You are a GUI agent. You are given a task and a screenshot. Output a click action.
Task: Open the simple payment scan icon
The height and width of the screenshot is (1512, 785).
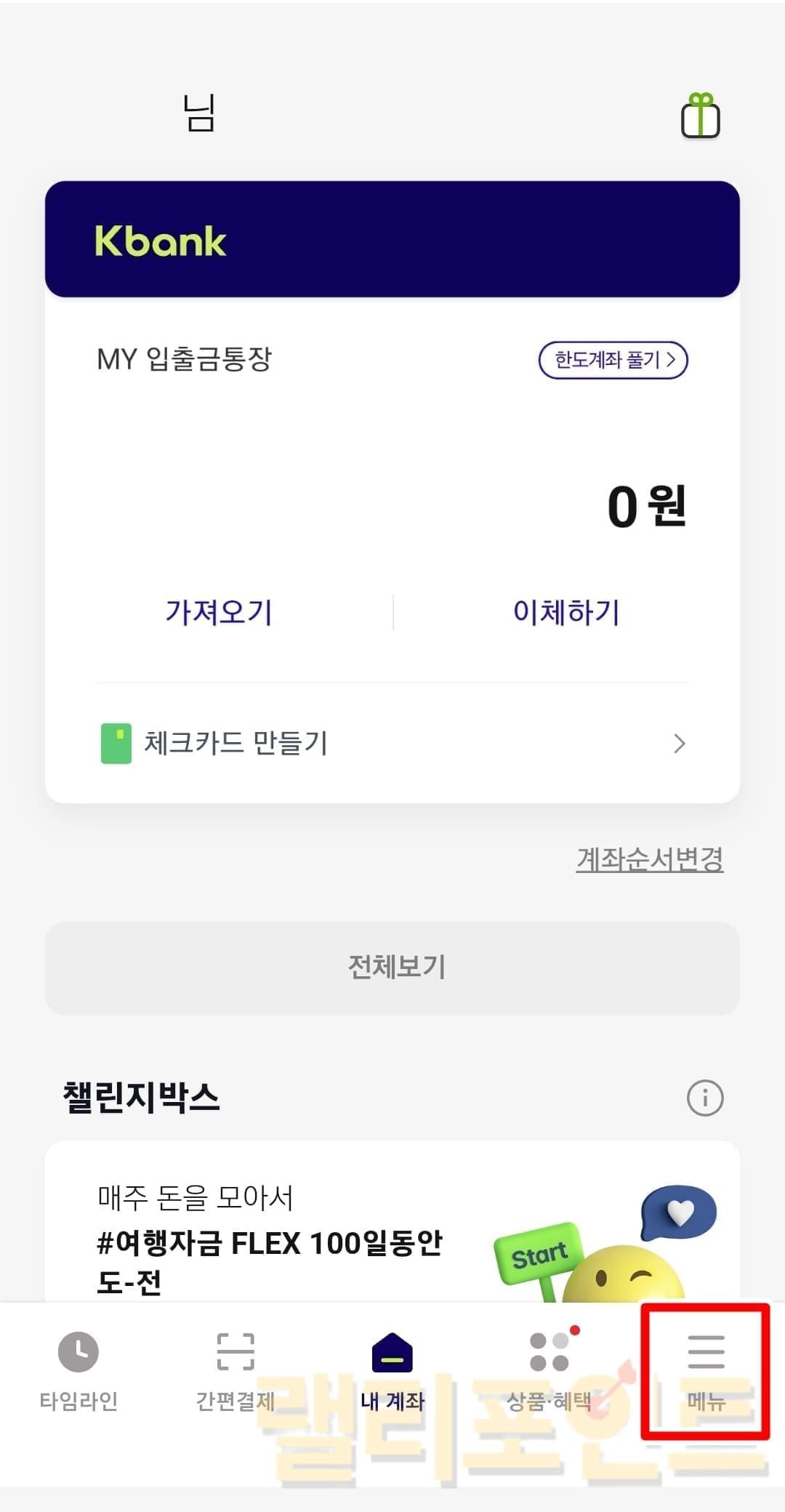(235, 1352)
